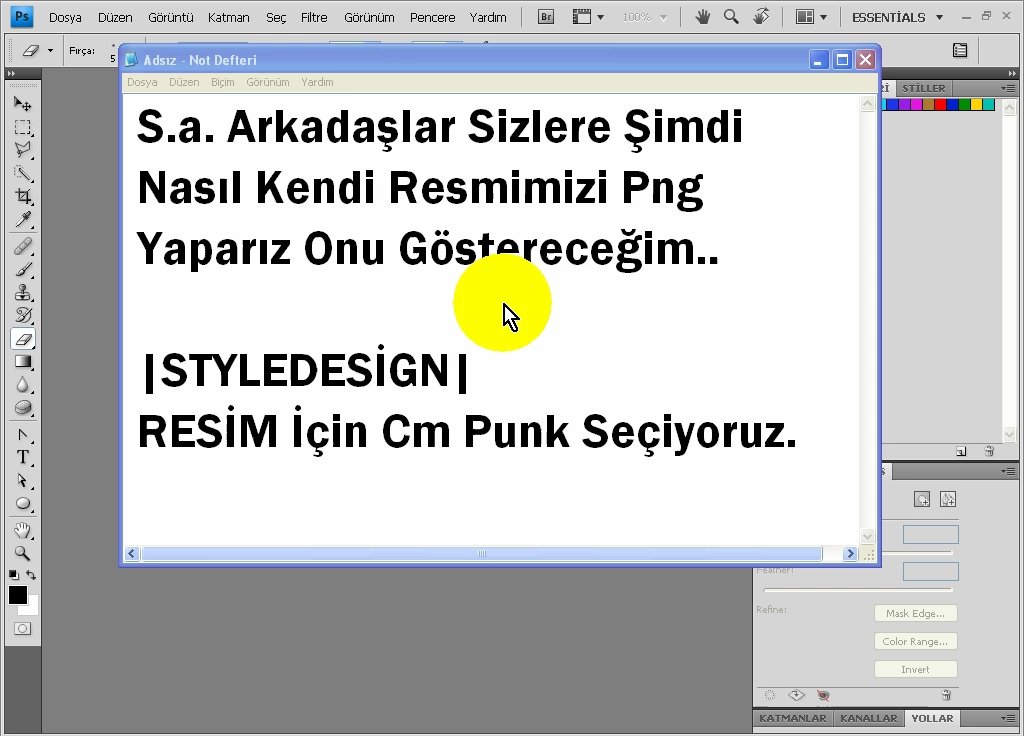Select the Type (T) tool
Screen dimensions: 1024x736
click(x=23, y=457)
